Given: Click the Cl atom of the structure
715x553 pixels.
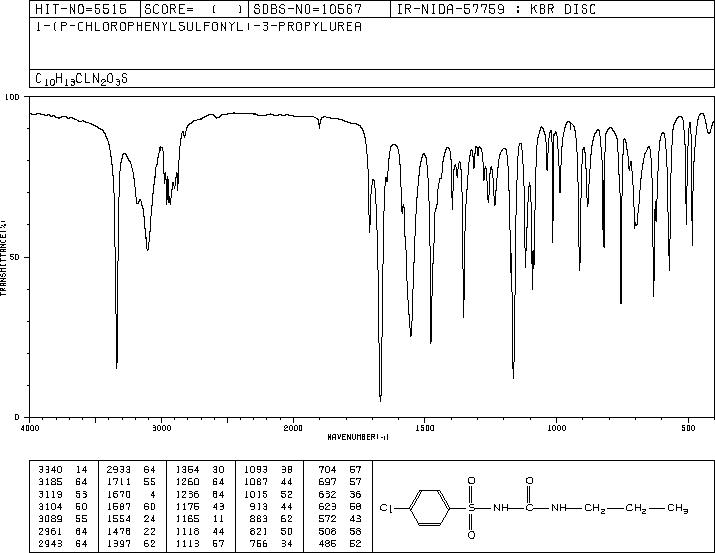Looking at the screenshot, I should 386,508.
